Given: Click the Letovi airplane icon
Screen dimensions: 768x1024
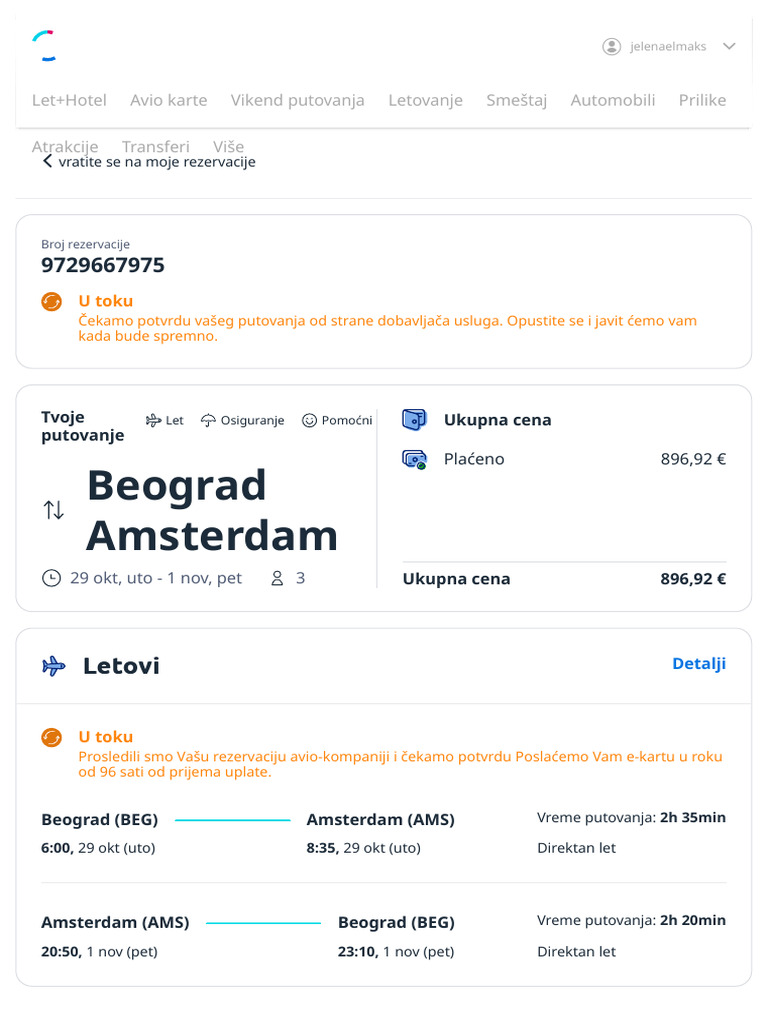Looking at the screenshot, I should [54, 666].
